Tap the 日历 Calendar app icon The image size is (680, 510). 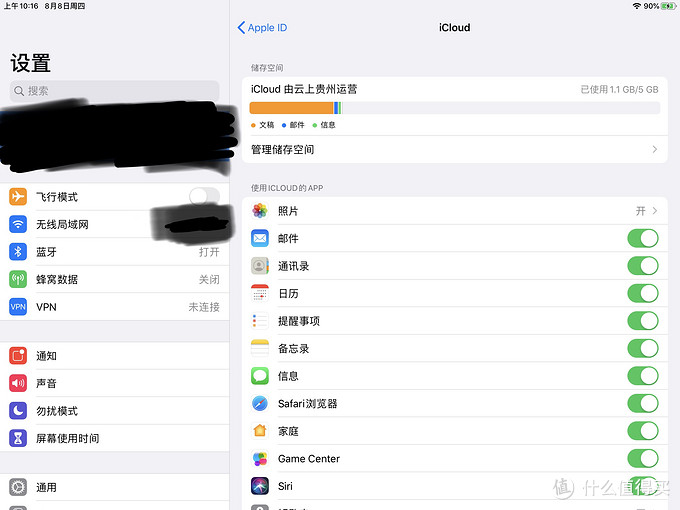click(260, 293)
